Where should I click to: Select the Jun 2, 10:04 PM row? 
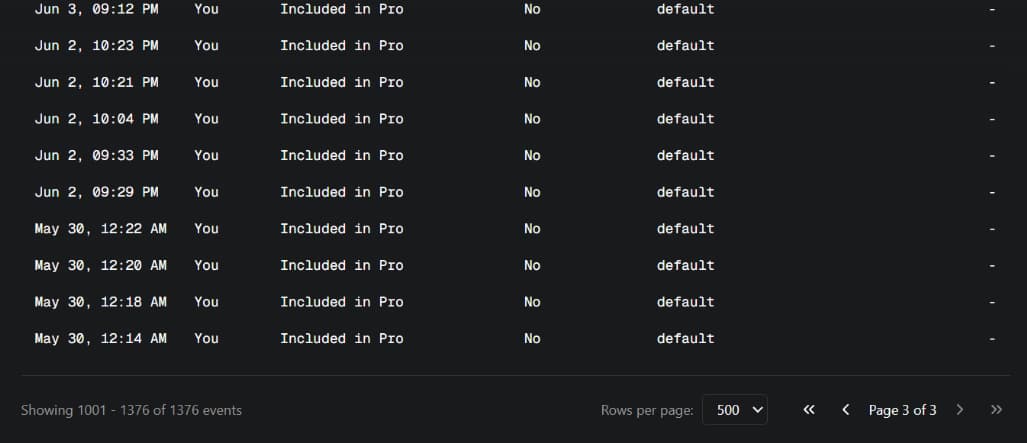coord(515,119)
